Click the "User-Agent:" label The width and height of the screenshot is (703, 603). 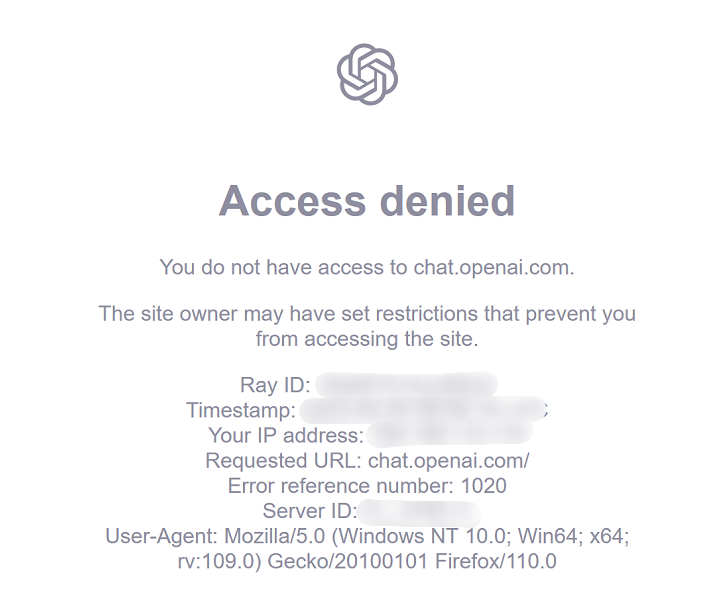[165, 537]
